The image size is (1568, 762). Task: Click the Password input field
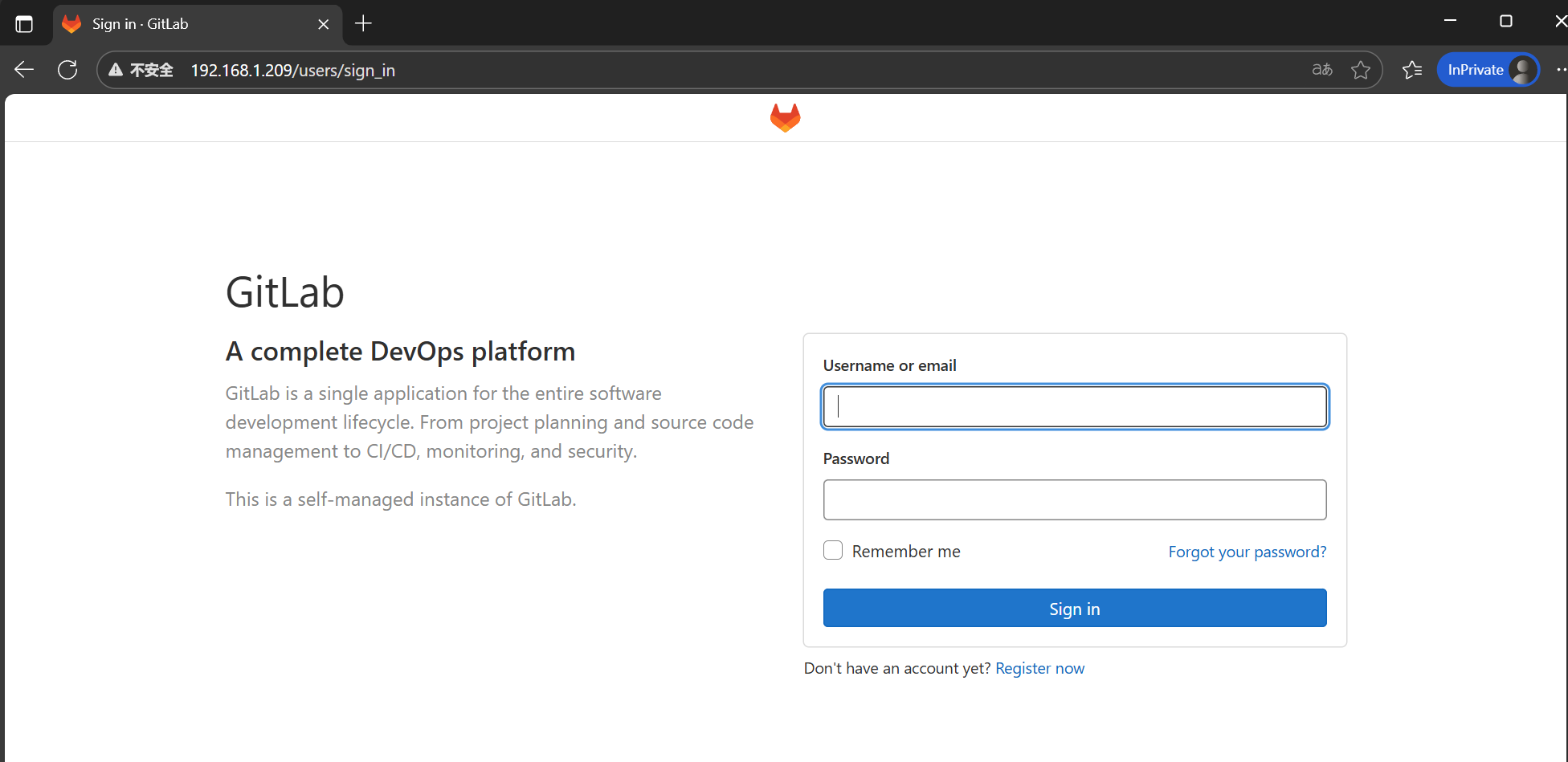1074,499
